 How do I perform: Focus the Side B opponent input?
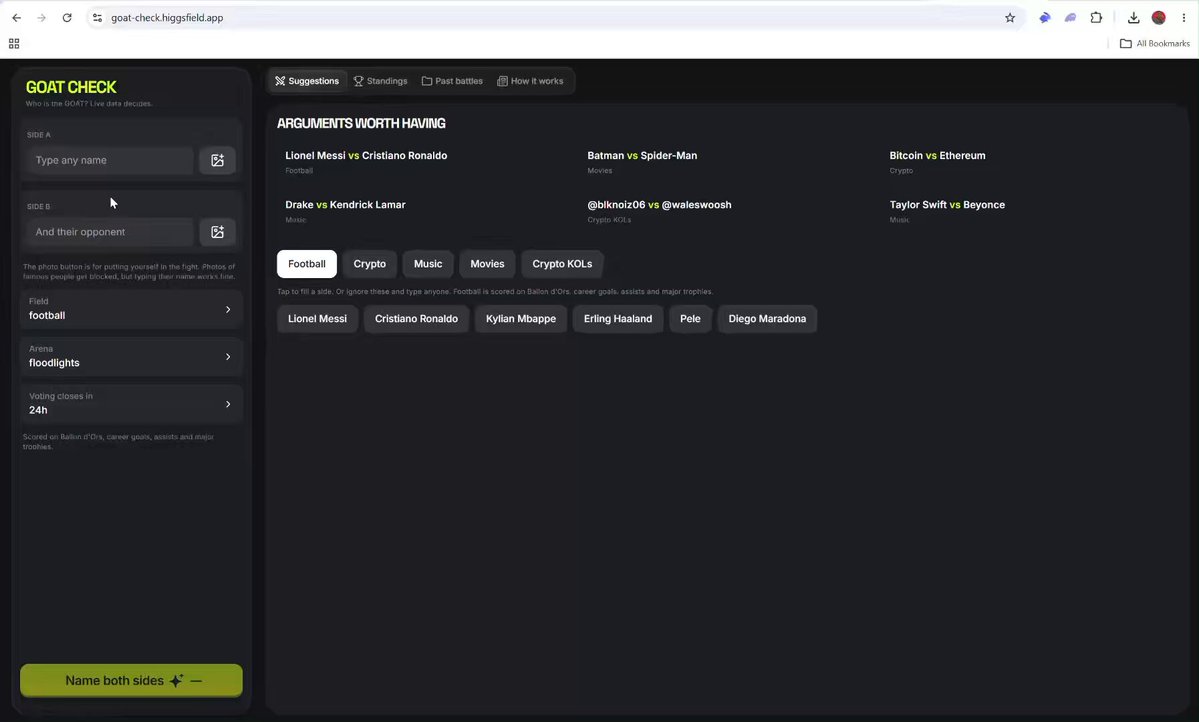(x=110, y=232)
